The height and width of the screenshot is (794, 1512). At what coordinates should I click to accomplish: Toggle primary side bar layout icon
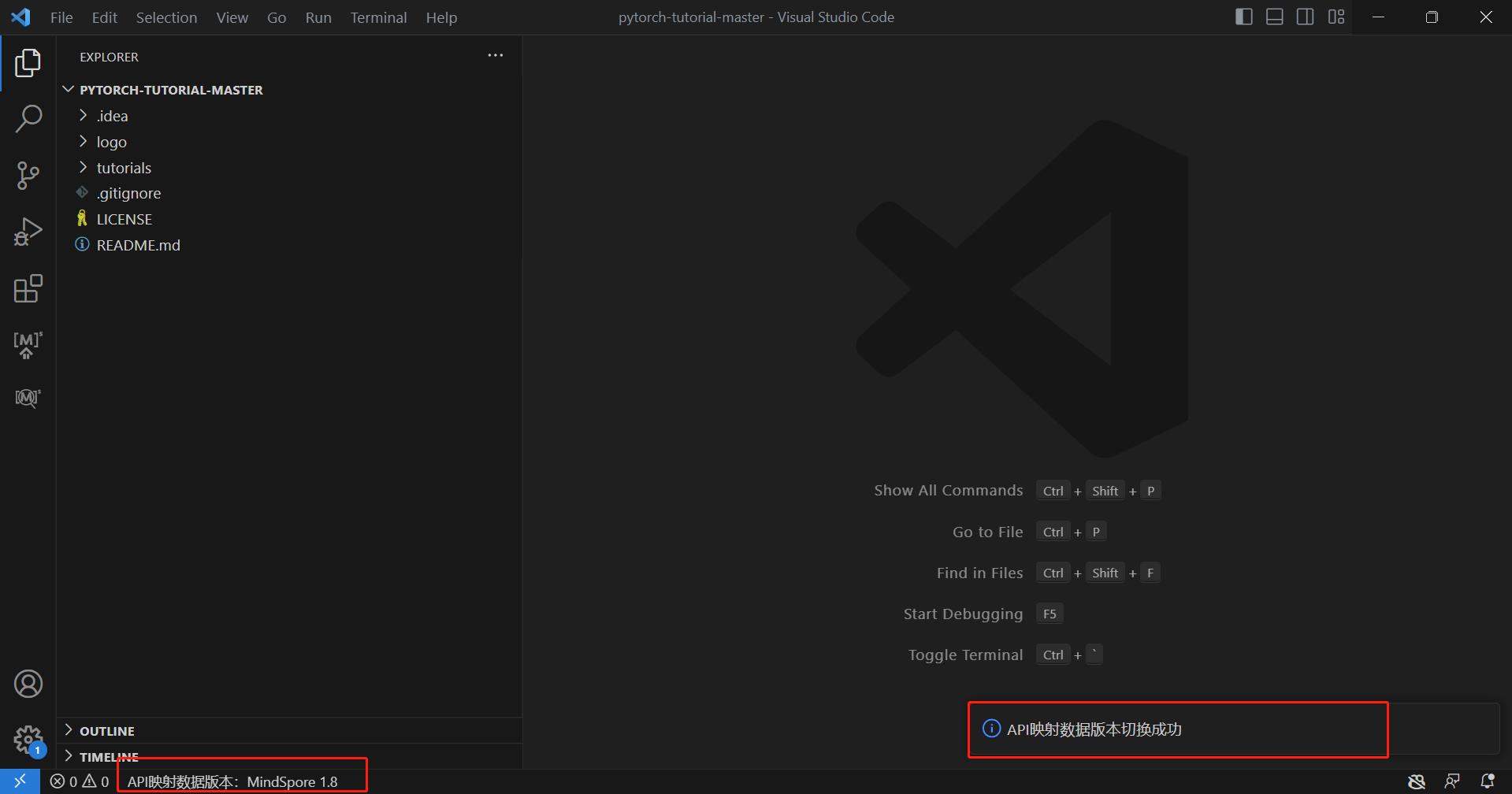(x=1244, y=17)
